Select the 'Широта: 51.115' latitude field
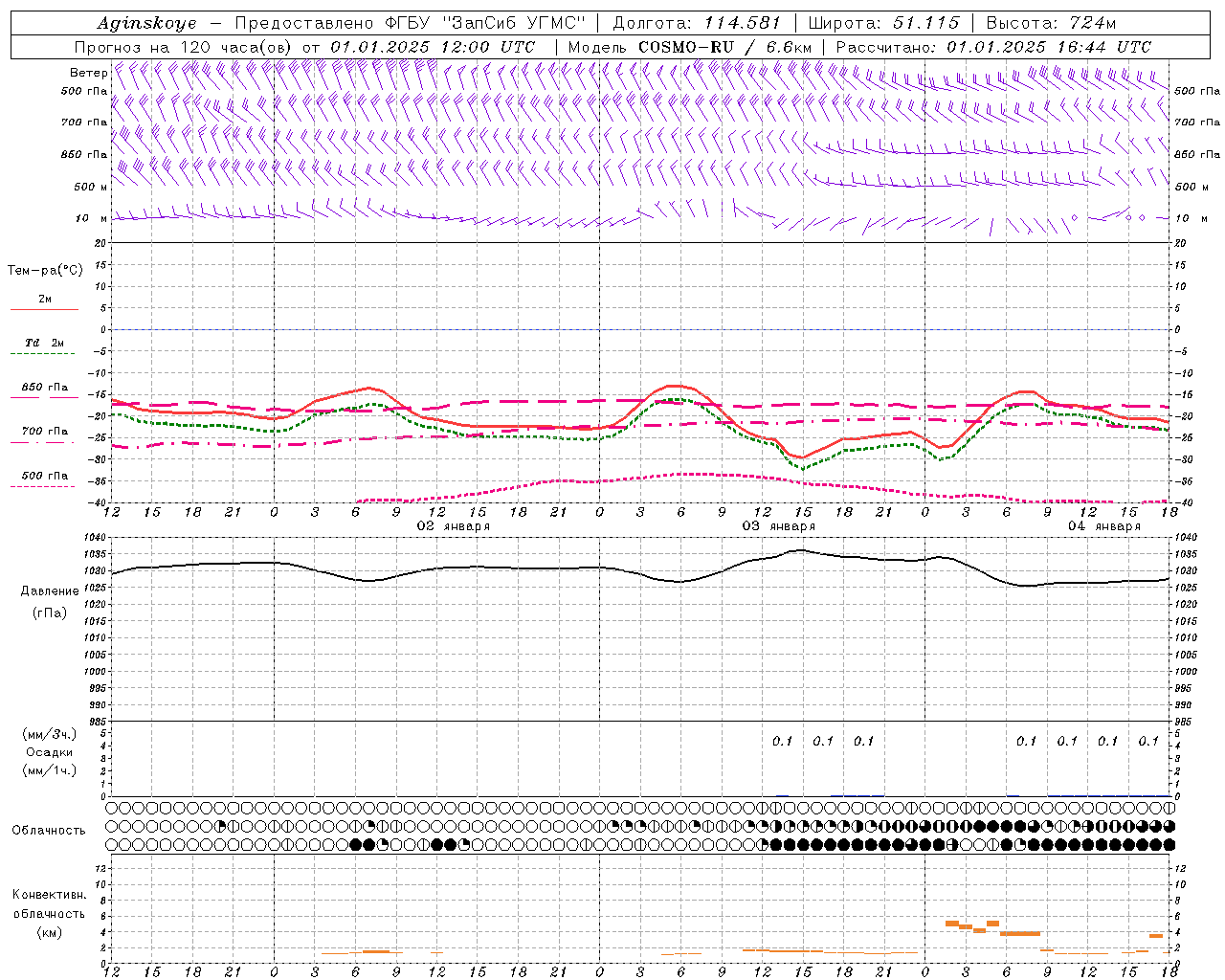 pos(883,23)
